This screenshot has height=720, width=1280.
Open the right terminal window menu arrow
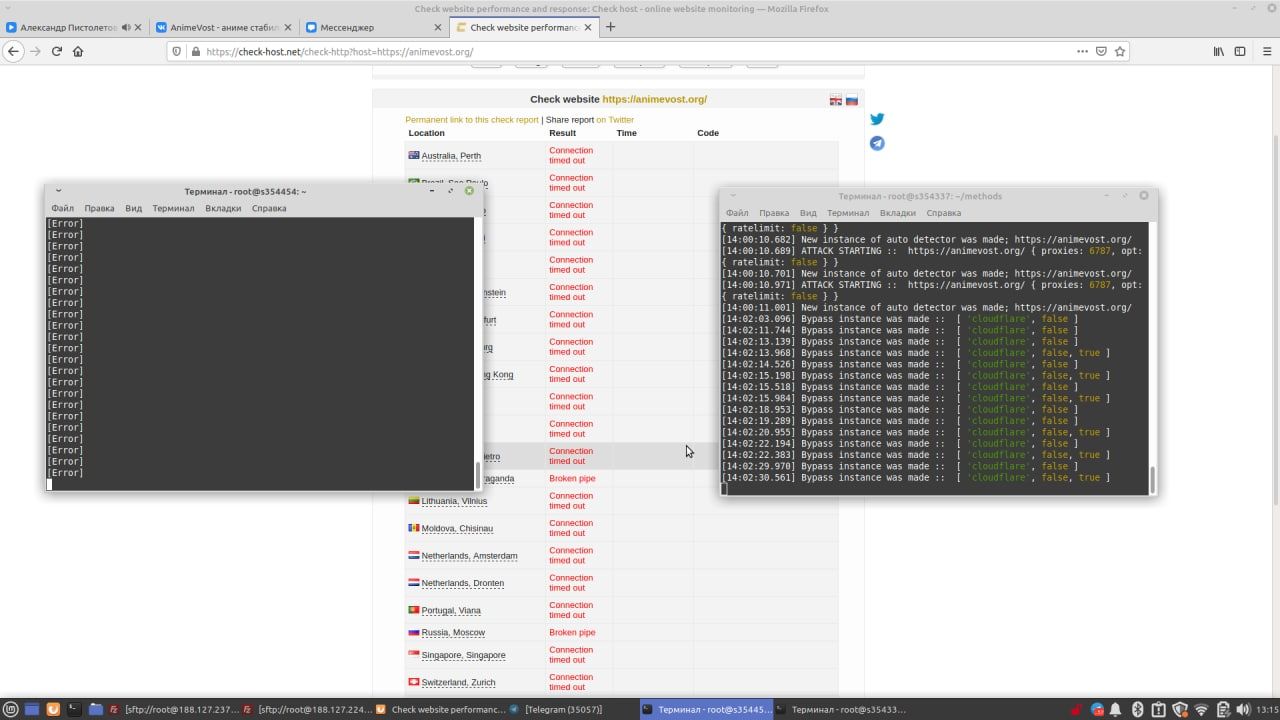733,196
